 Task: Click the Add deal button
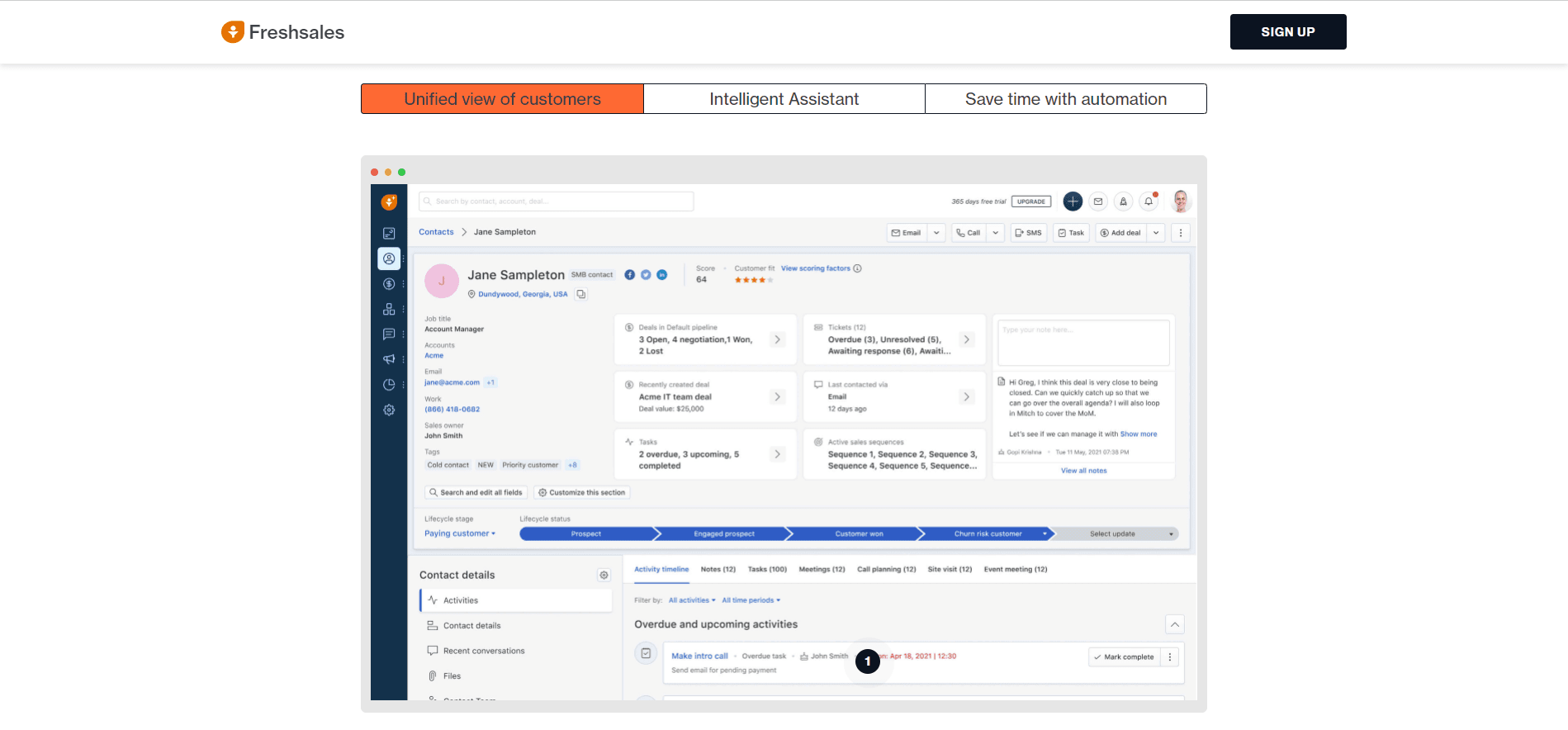[x=1120, y=233]
